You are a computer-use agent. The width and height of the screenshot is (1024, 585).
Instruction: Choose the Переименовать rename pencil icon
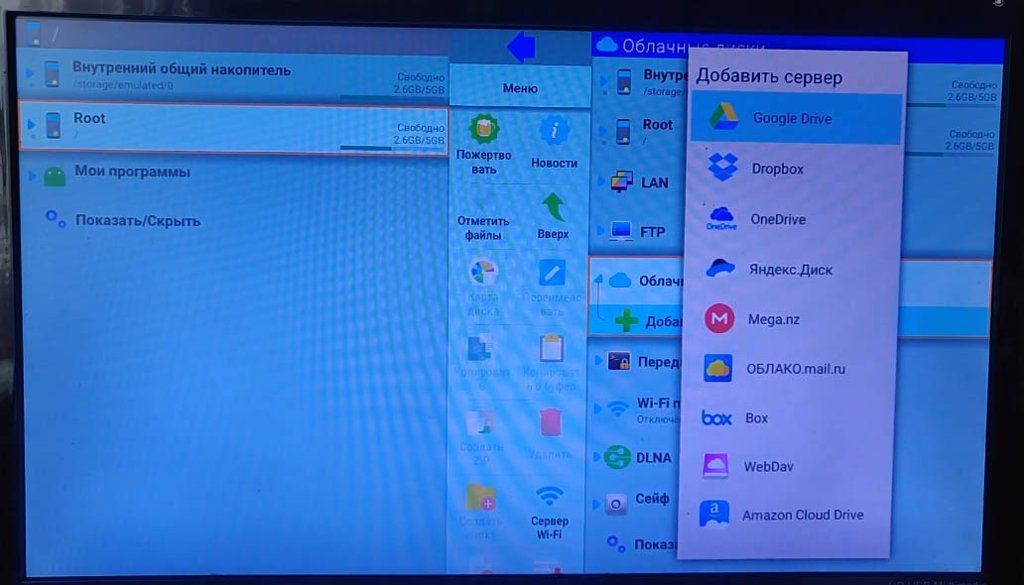[552, 272]
